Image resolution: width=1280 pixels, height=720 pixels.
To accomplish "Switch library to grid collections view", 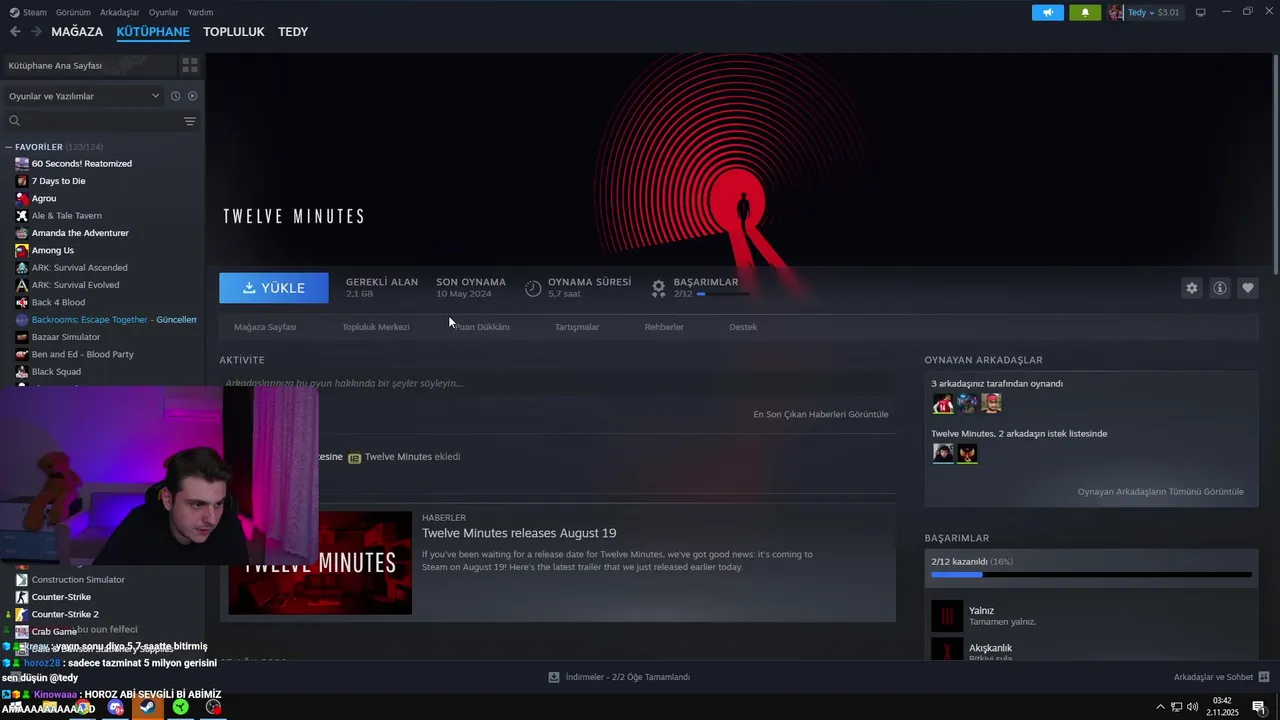I will pyautogui.click(x=189, y=65).
